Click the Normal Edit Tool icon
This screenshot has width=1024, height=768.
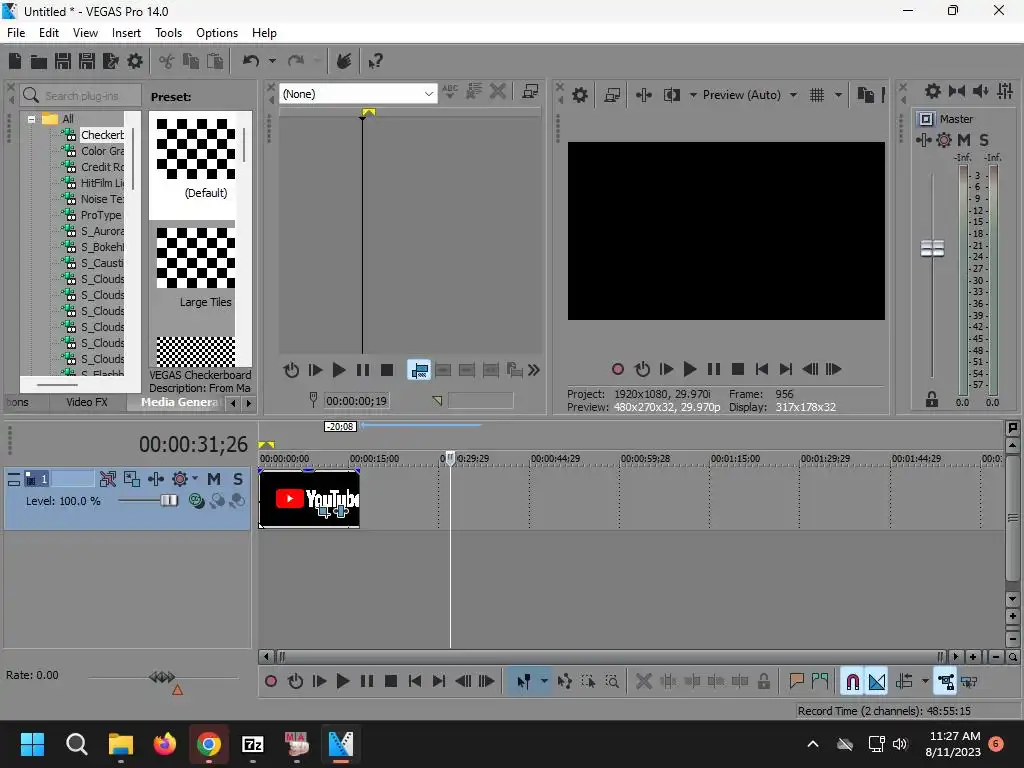point(524,681)
